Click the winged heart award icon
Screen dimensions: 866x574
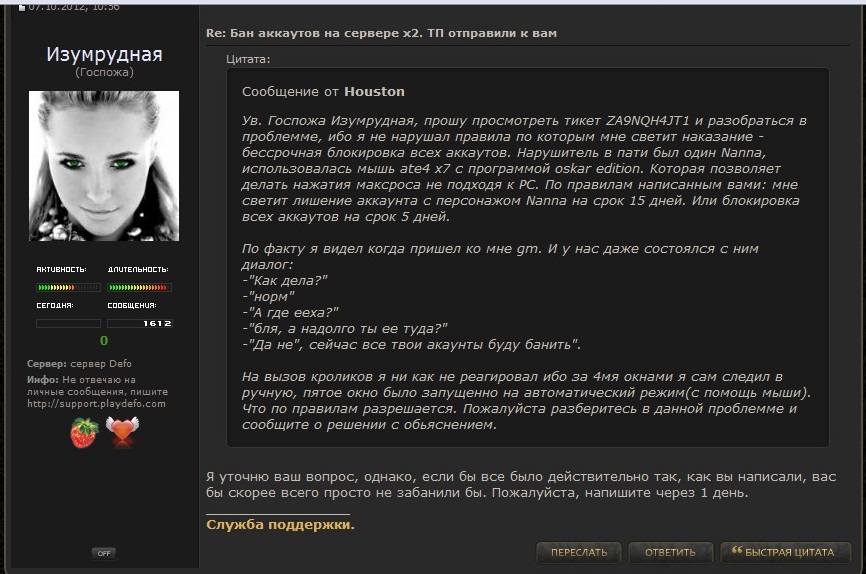(123, 431)
